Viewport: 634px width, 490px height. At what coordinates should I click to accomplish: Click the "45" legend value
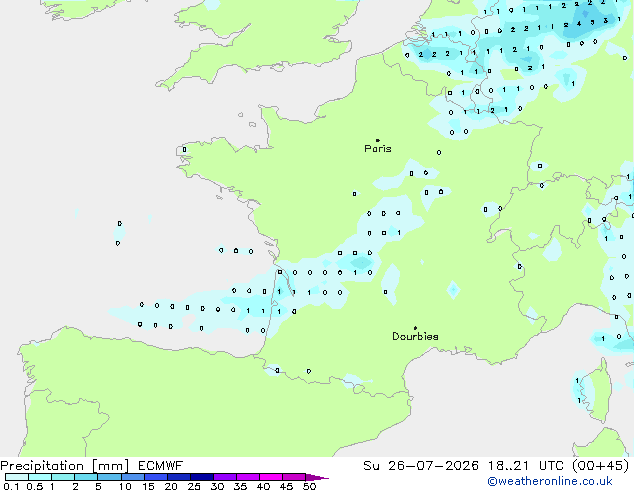pyautogui.click(x=286, y=486)
